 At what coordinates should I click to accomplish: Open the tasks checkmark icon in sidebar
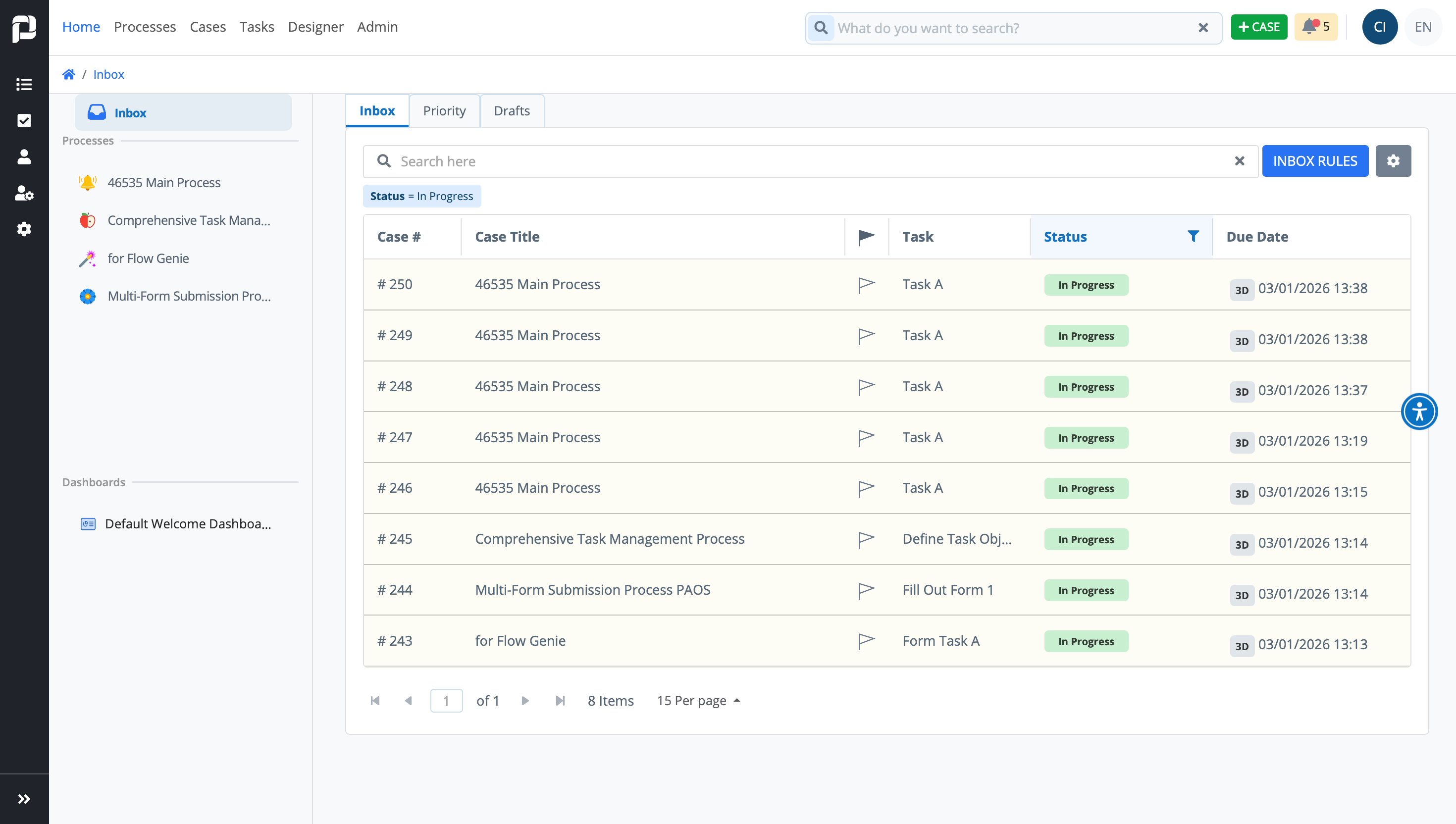point(24,120)
